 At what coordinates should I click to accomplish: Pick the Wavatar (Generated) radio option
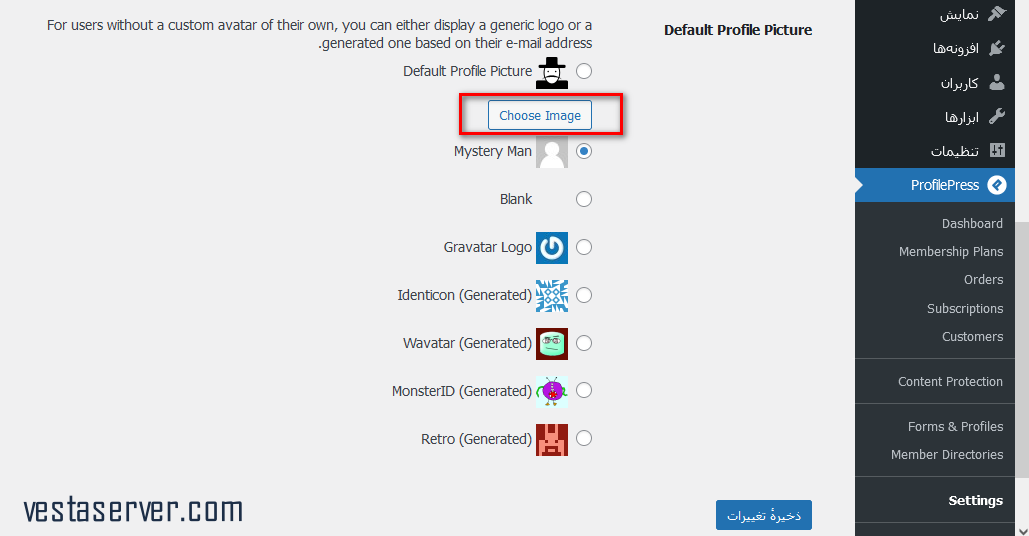584,343
